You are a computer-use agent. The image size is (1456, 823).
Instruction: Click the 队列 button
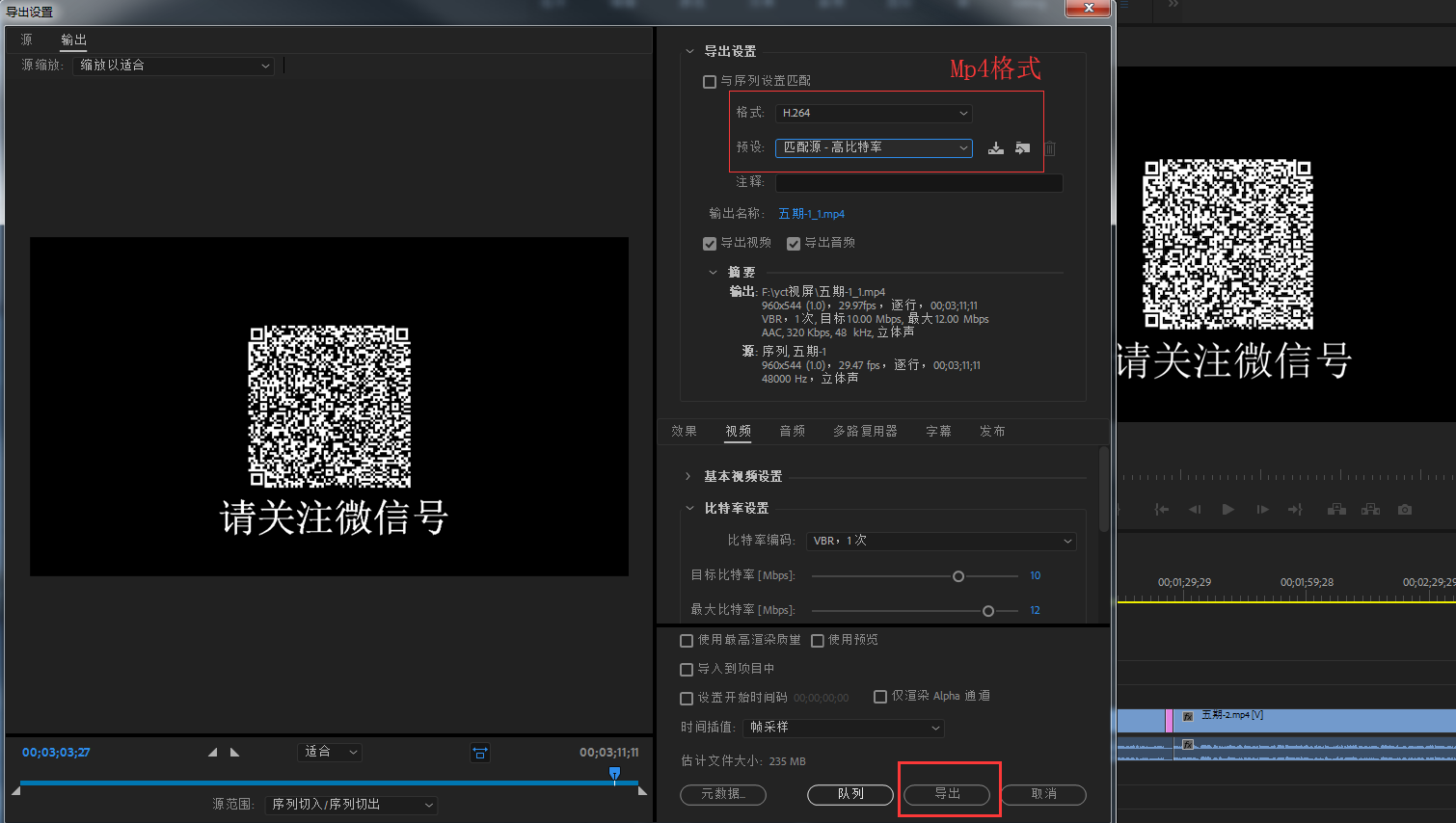coord(850,794)
